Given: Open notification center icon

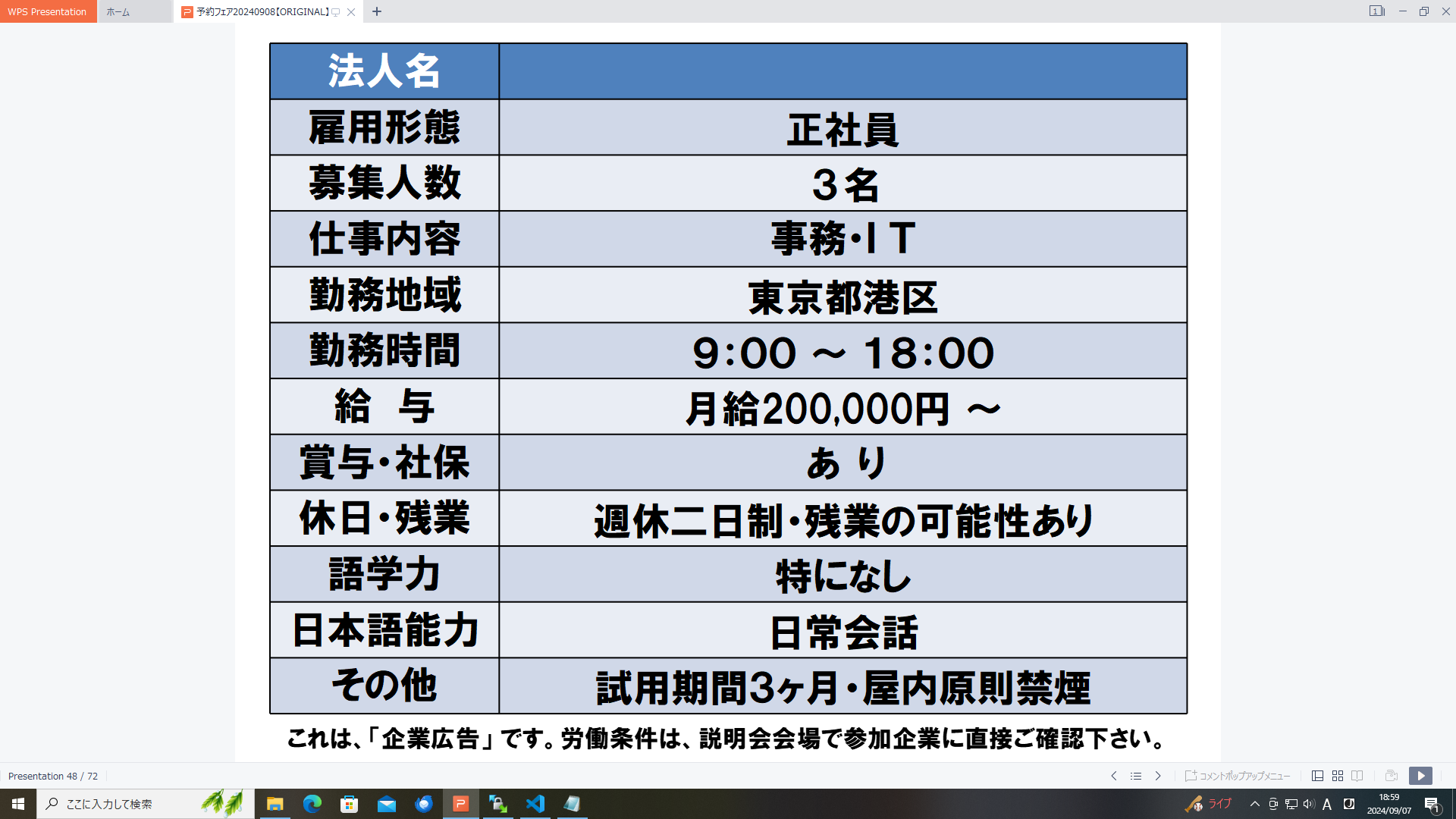Looking at the screenshot, I should click(1432, 804).
